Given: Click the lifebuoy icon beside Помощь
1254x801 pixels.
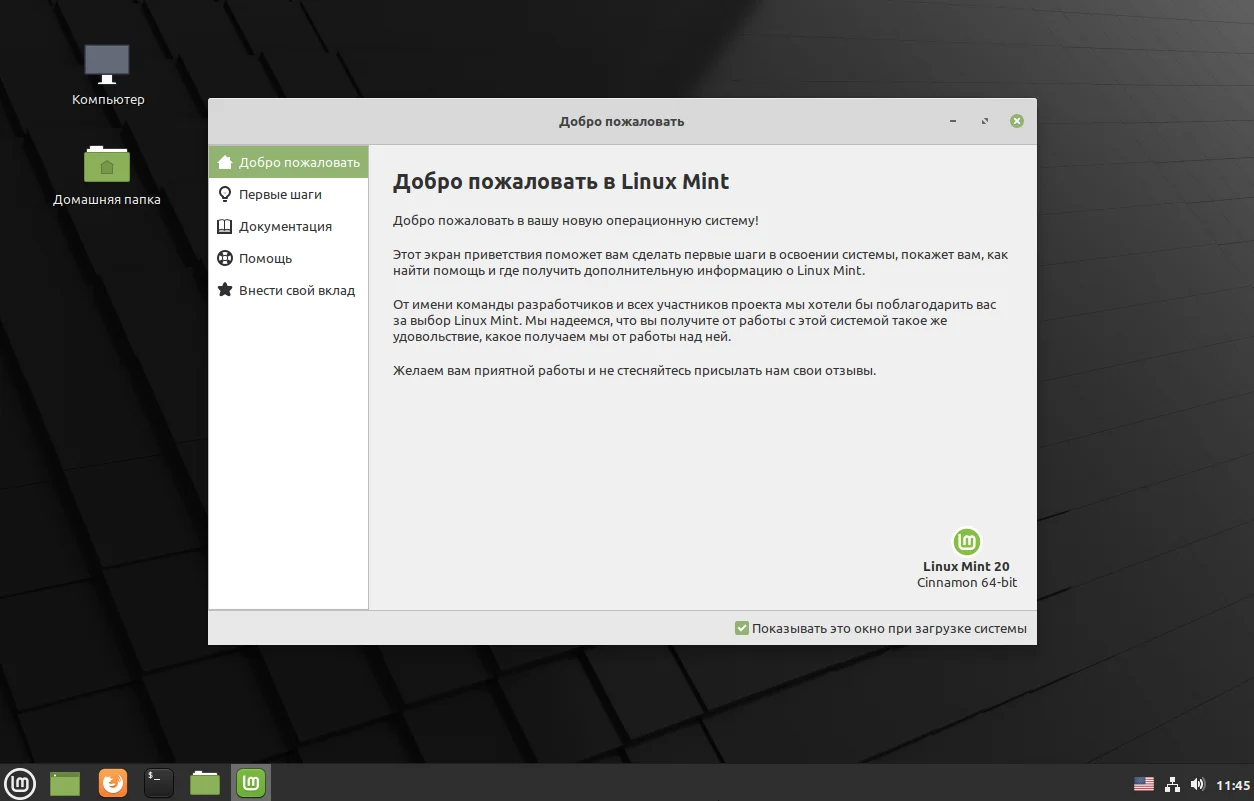Looking at the screenshot, I should click(x=225, y=258).
